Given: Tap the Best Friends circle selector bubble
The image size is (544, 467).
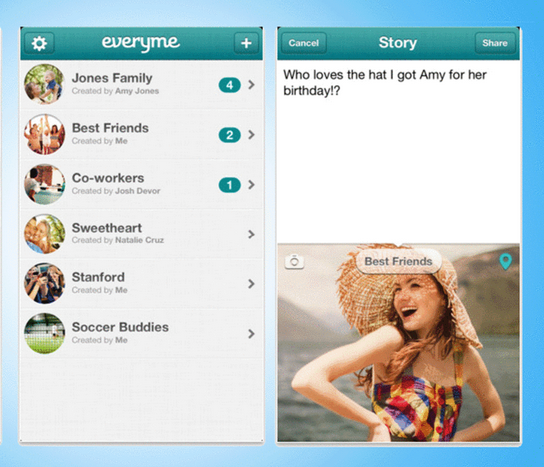Looking at the screenshot, I should coord(398,261).
